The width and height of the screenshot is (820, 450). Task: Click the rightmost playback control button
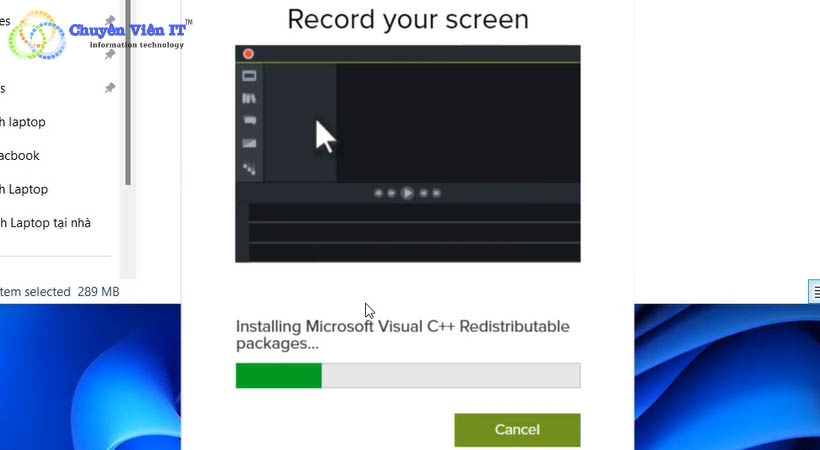[x=437, y=193]
